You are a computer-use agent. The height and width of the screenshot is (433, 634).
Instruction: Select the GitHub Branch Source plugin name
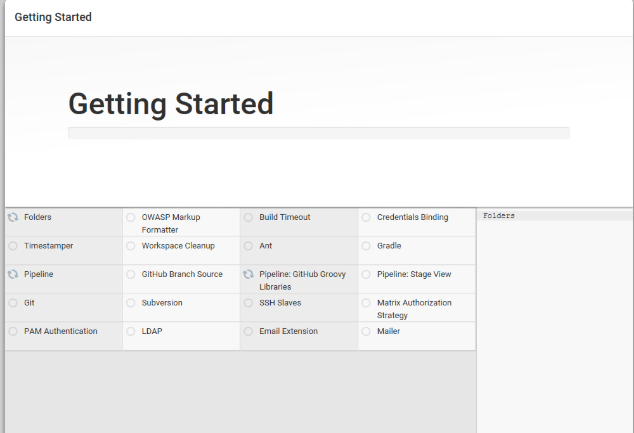(182, 274)
